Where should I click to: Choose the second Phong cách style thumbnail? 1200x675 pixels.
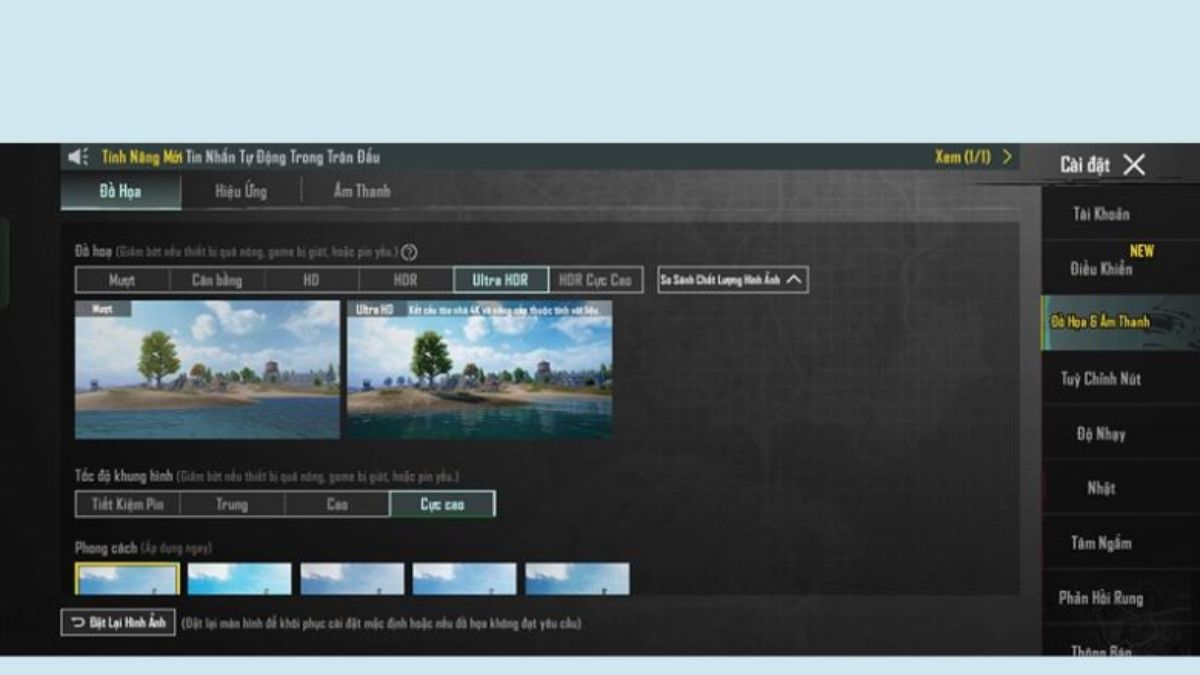coord(240,579)
